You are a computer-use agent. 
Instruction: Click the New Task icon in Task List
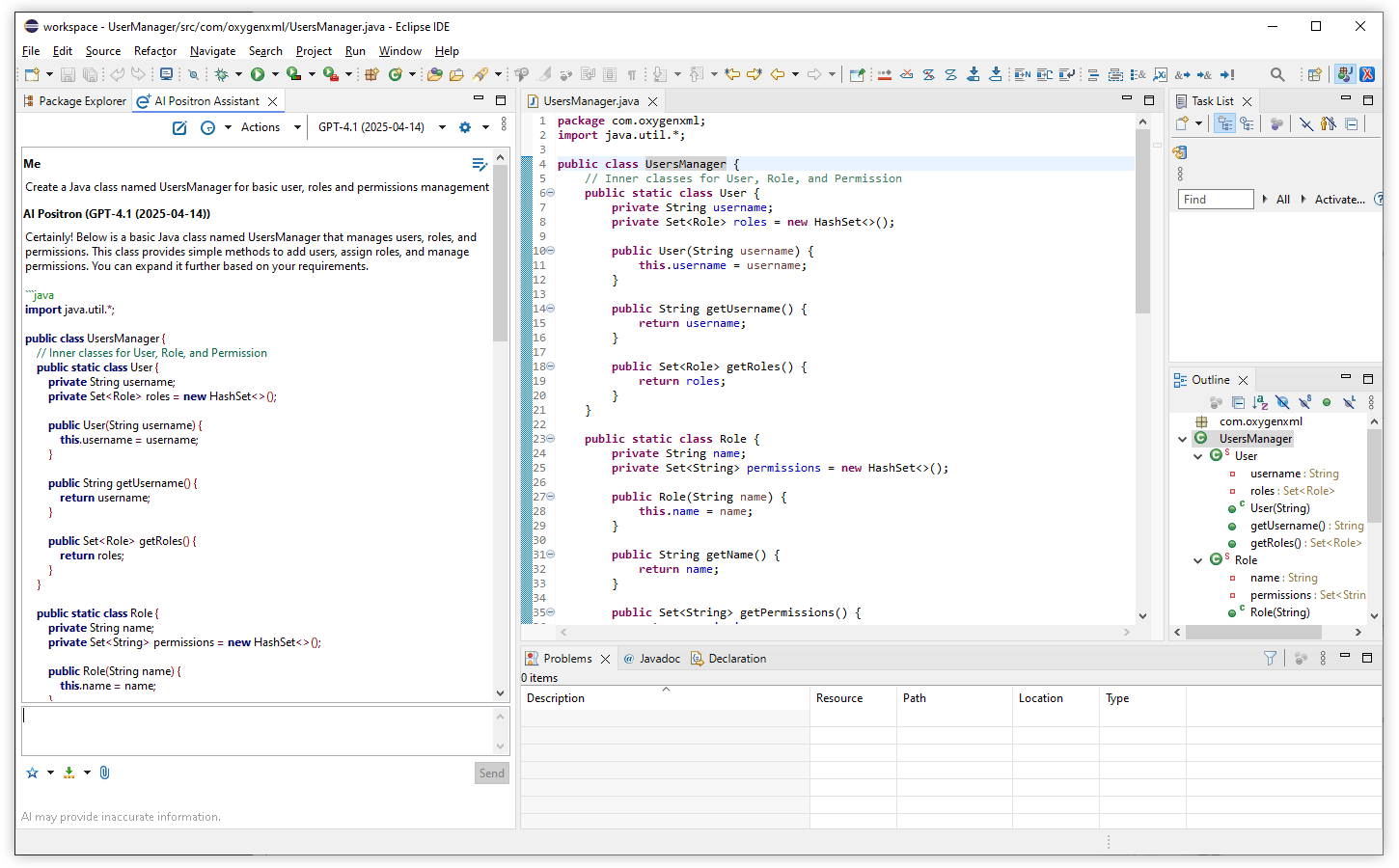1183,123
